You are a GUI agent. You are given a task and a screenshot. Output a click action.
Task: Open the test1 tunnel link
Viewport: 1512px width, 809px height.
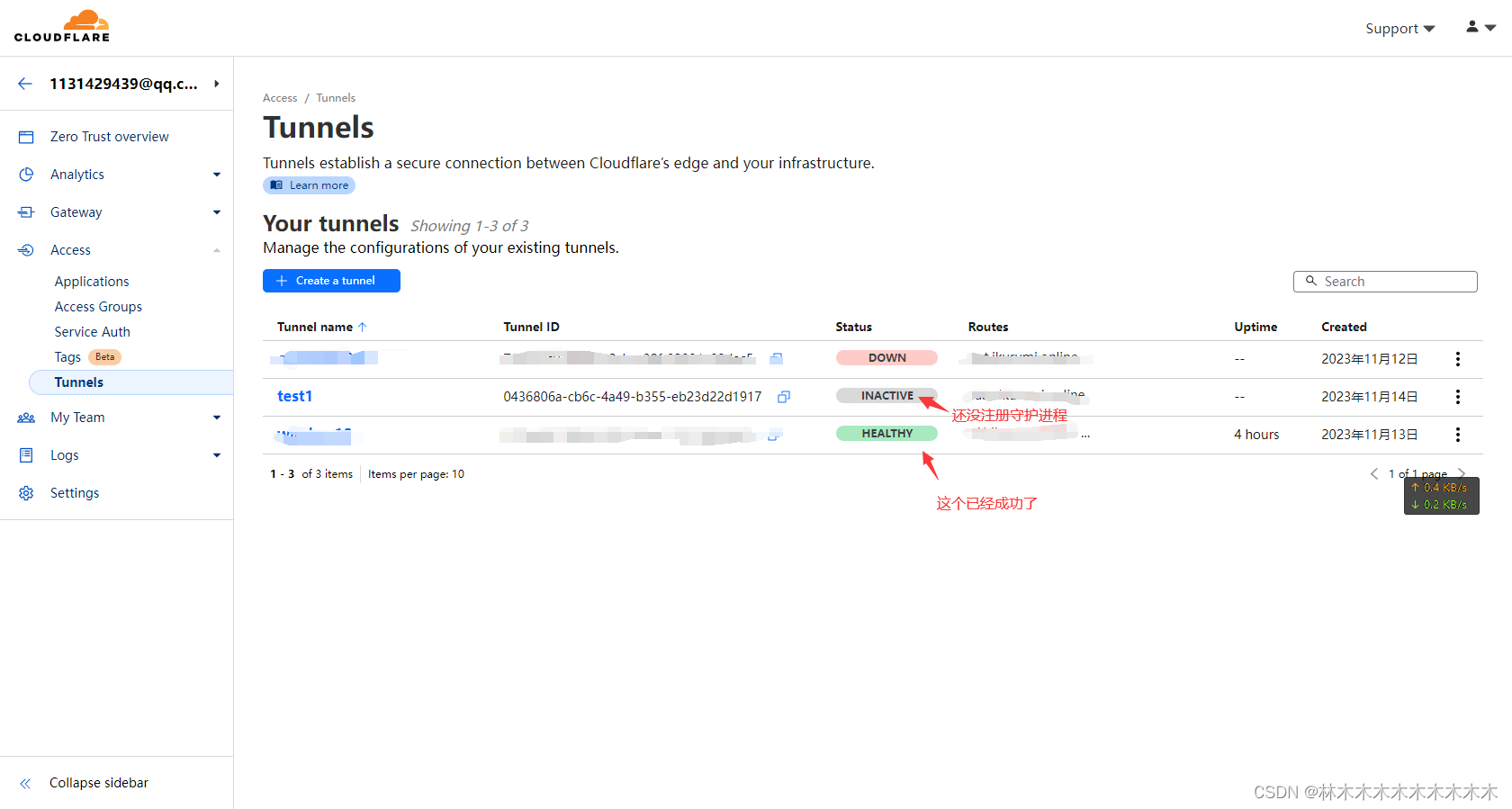click(294, 397)
